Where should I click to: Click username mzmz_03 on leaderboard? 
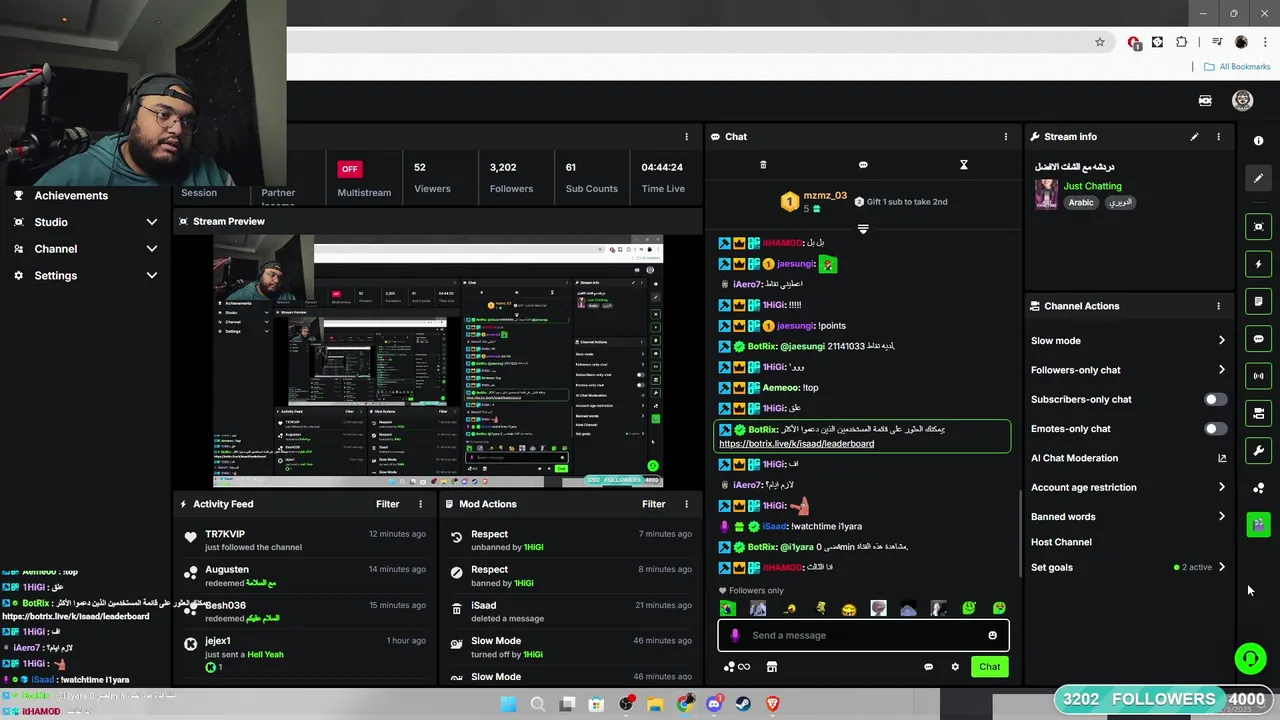click(x=825, y=196)
